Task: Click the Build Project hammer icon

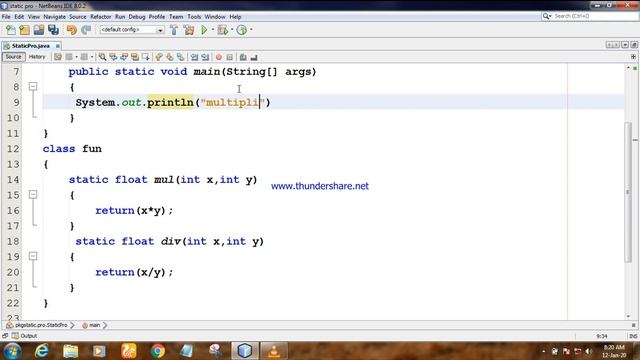Action: tap(174, 30)
